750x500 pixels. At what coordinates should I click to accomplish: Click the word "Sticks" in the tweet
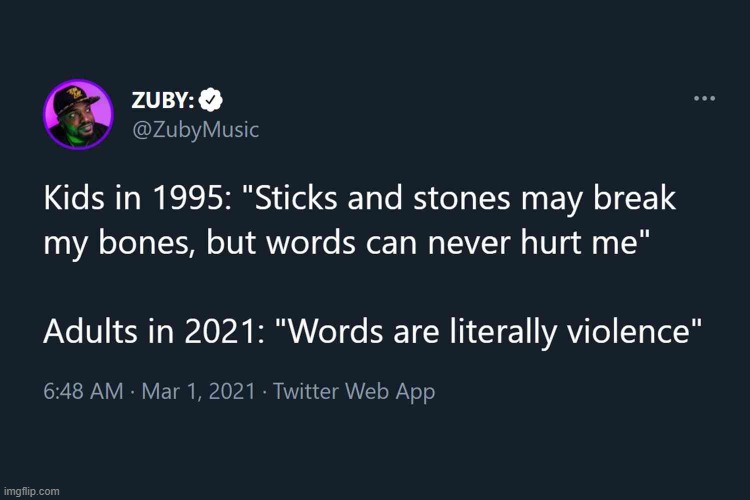tap(289, 198)
